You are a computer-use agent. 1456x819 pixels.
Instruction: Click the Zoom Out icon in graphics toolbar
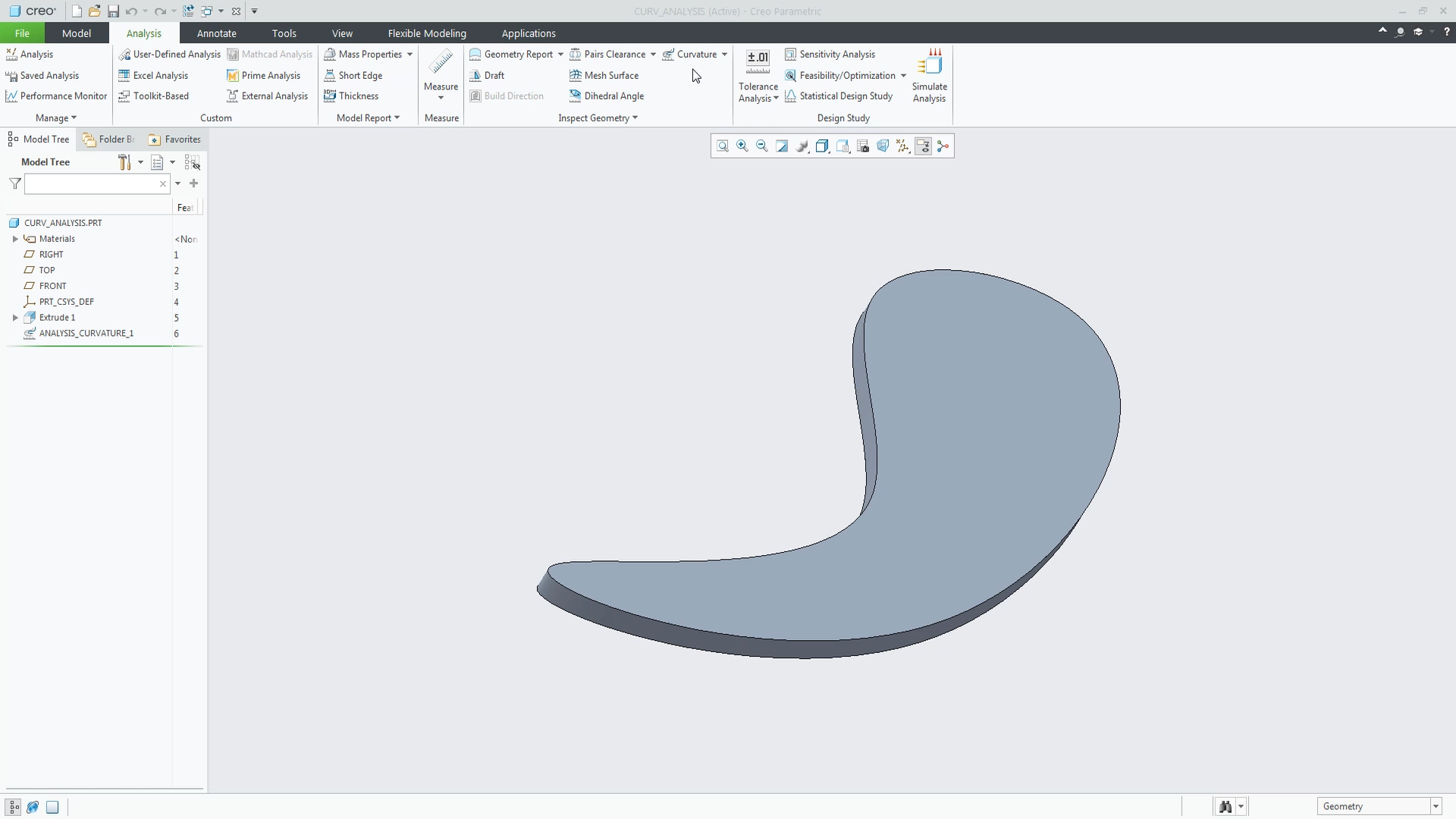(762, 146)
